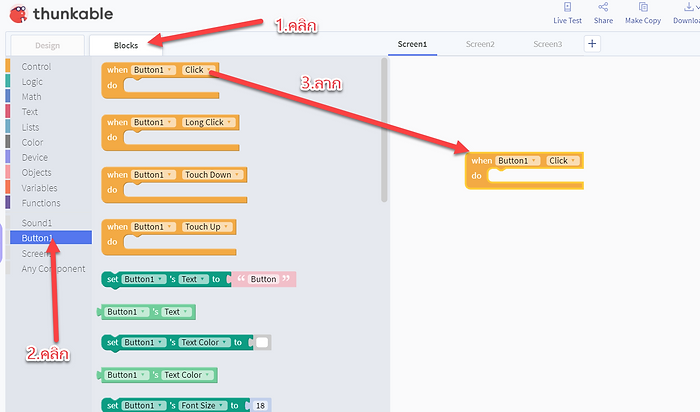Screen dimensions: 700x412
Task: Switch to the Design tab
Action: point(47,45)
